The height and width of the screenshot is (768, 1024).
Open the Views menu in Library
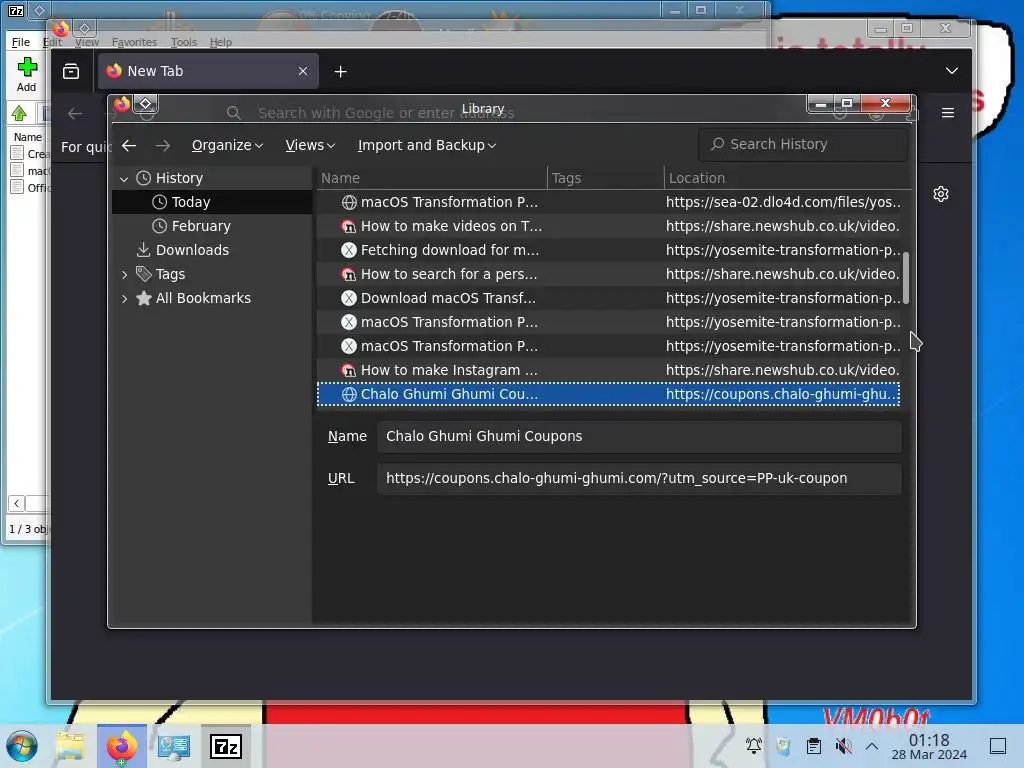[x=310, y=145]
